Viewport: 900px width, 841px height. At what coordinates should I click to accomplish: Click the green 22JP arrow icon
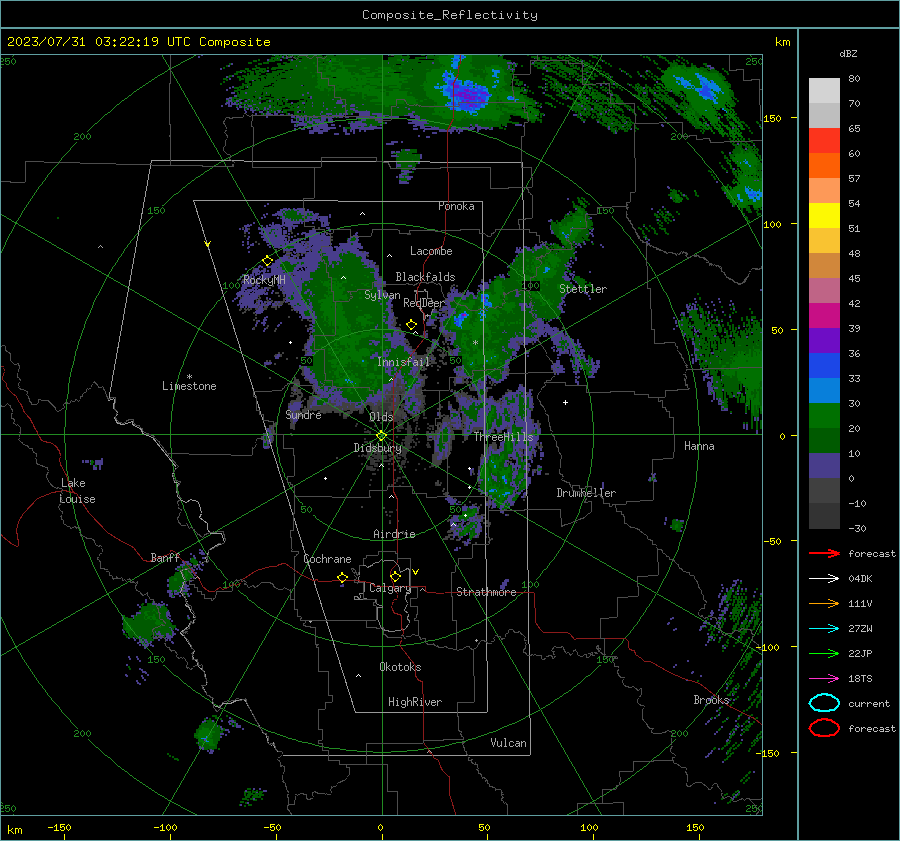click(824, 653)
